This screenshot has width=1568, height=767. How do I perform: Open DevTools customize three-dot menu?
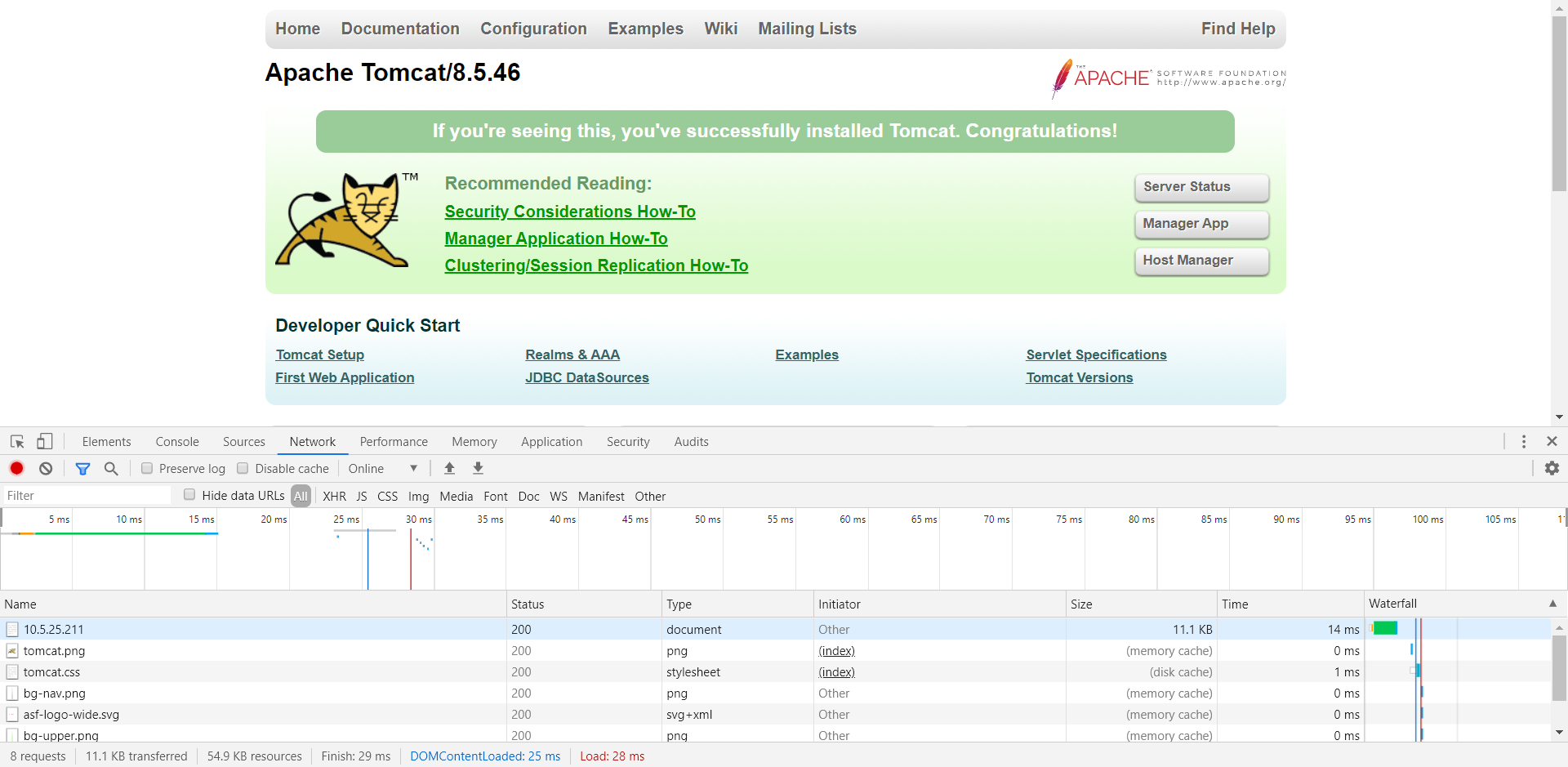coord(1524,442)
